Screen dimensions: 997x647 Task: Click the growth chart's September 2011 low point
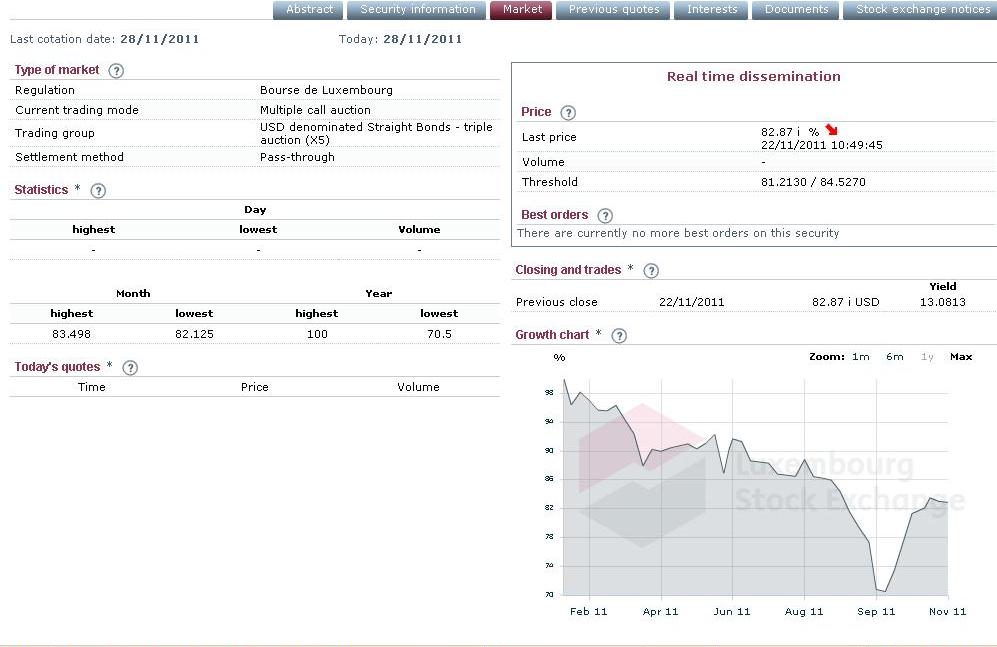882,592
